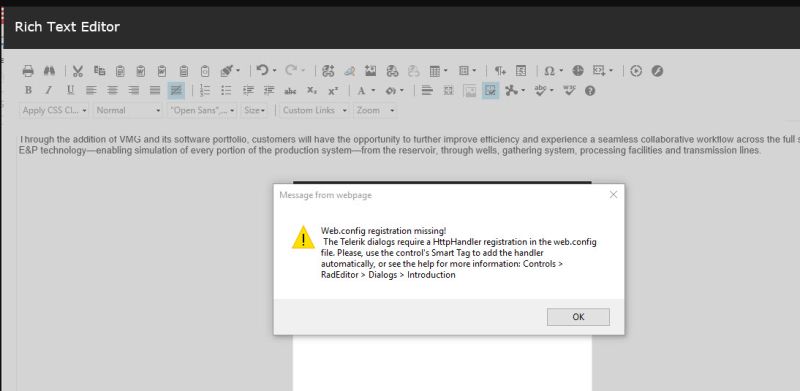Center align the text
Viewport: 800px width, 391px height.
(x=112, y=90)
